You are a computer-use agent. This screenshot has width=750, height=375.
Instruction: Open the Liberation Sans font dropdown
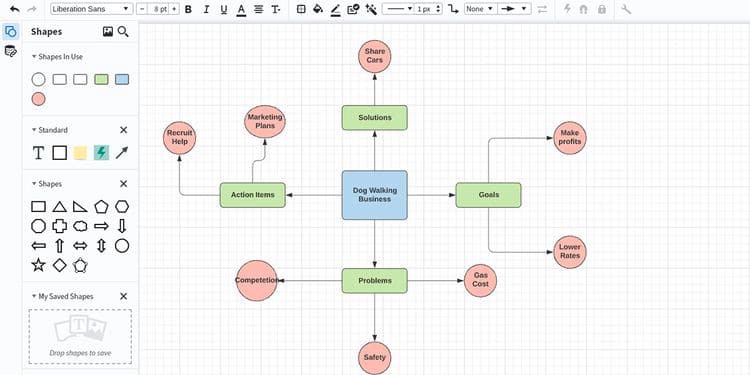[91, 9]
